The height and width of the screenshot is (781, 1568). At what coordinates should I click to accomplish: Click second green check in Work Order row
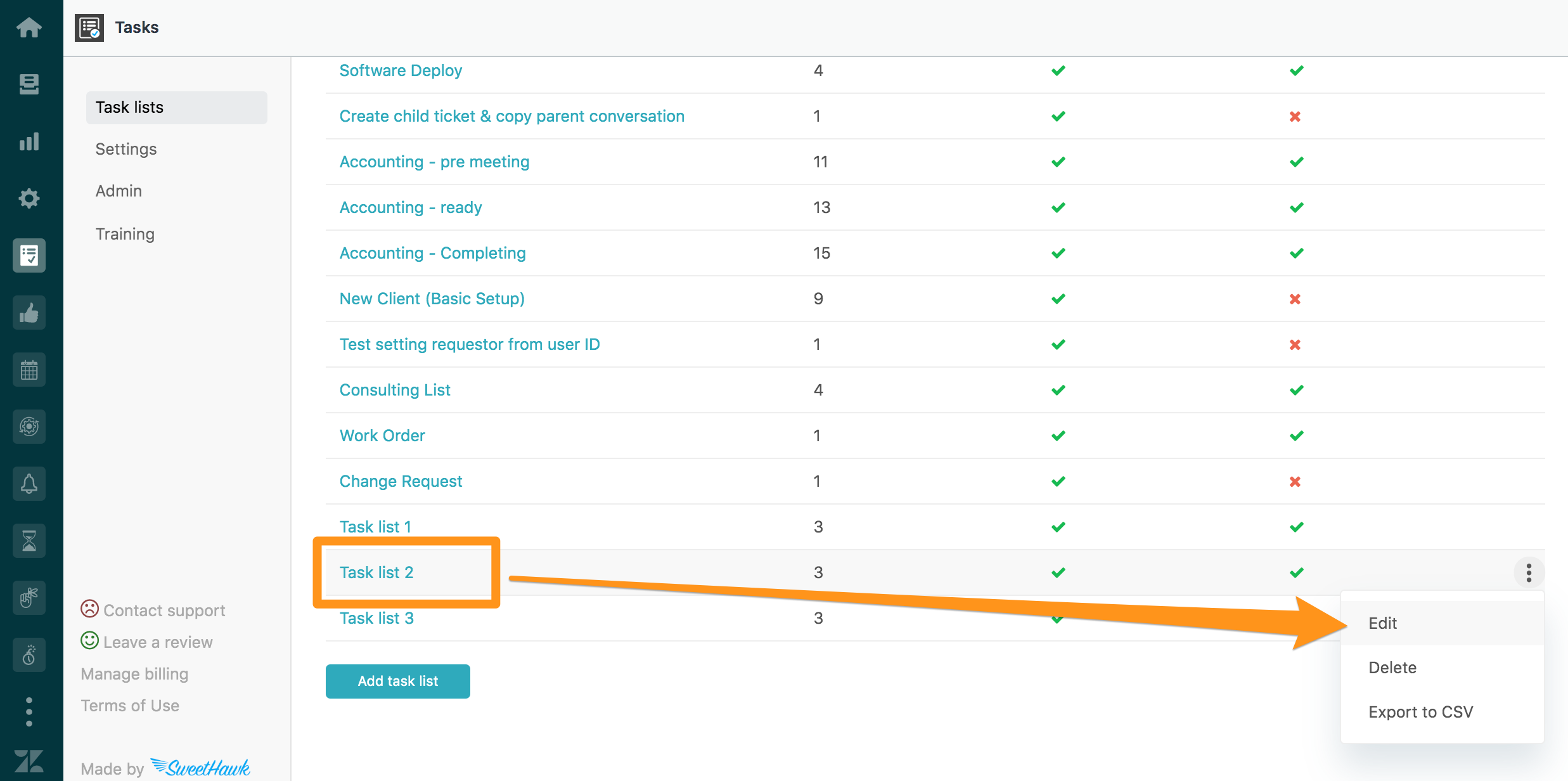[x=1297, y=436]
